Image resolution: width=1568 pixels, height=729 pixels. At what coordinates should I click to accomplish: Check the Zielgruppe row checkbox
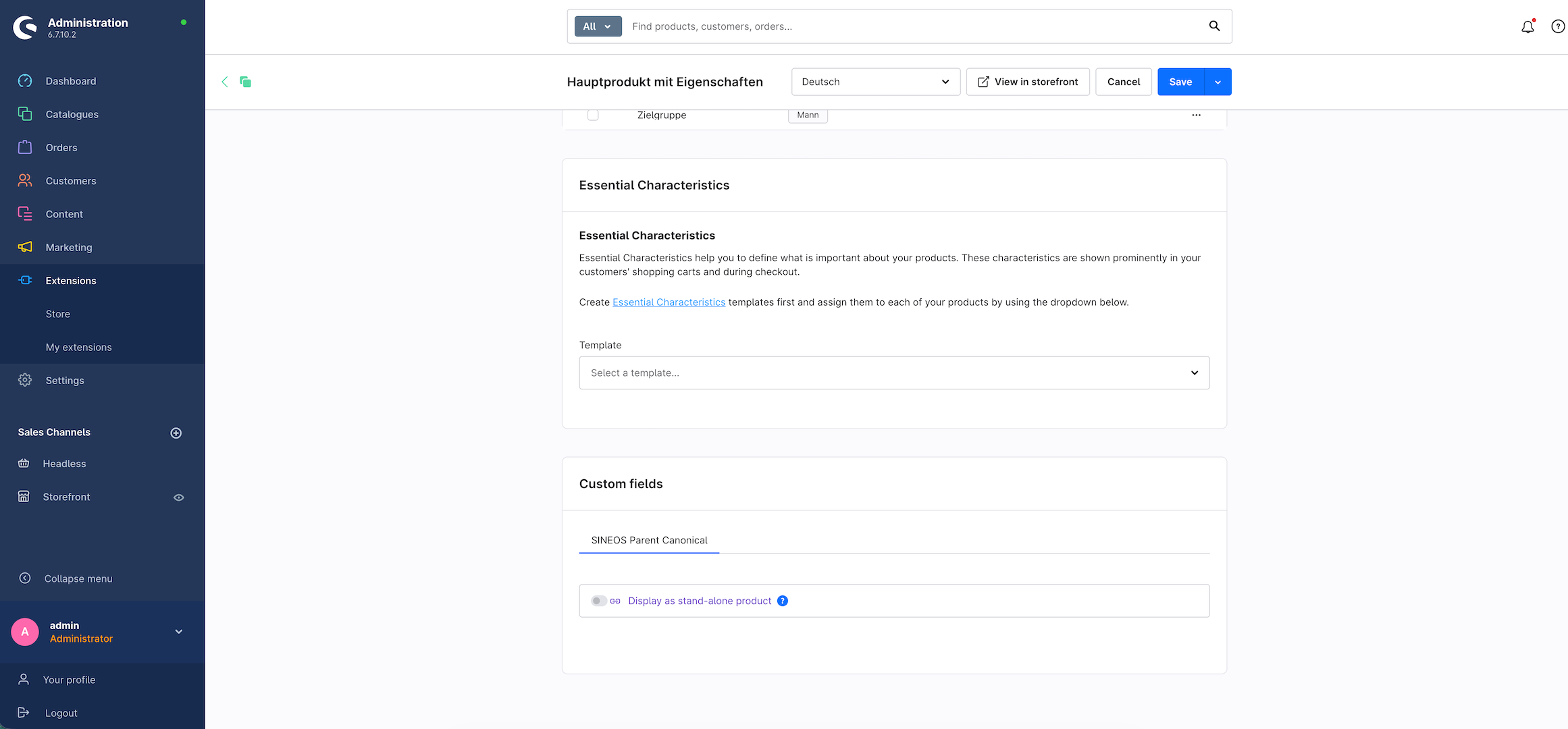[x=593, y=115]
